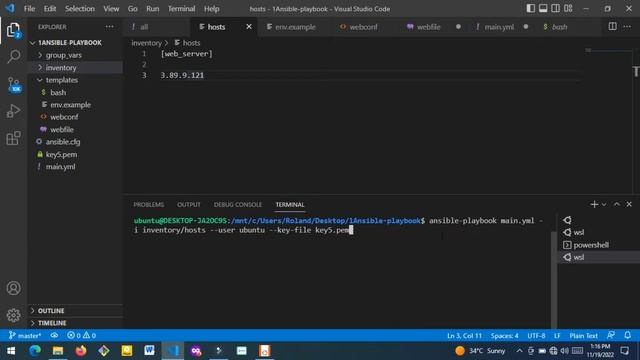Open the Terminal menu
Screen dimensions: 640x360
click(x=182, y=9)
